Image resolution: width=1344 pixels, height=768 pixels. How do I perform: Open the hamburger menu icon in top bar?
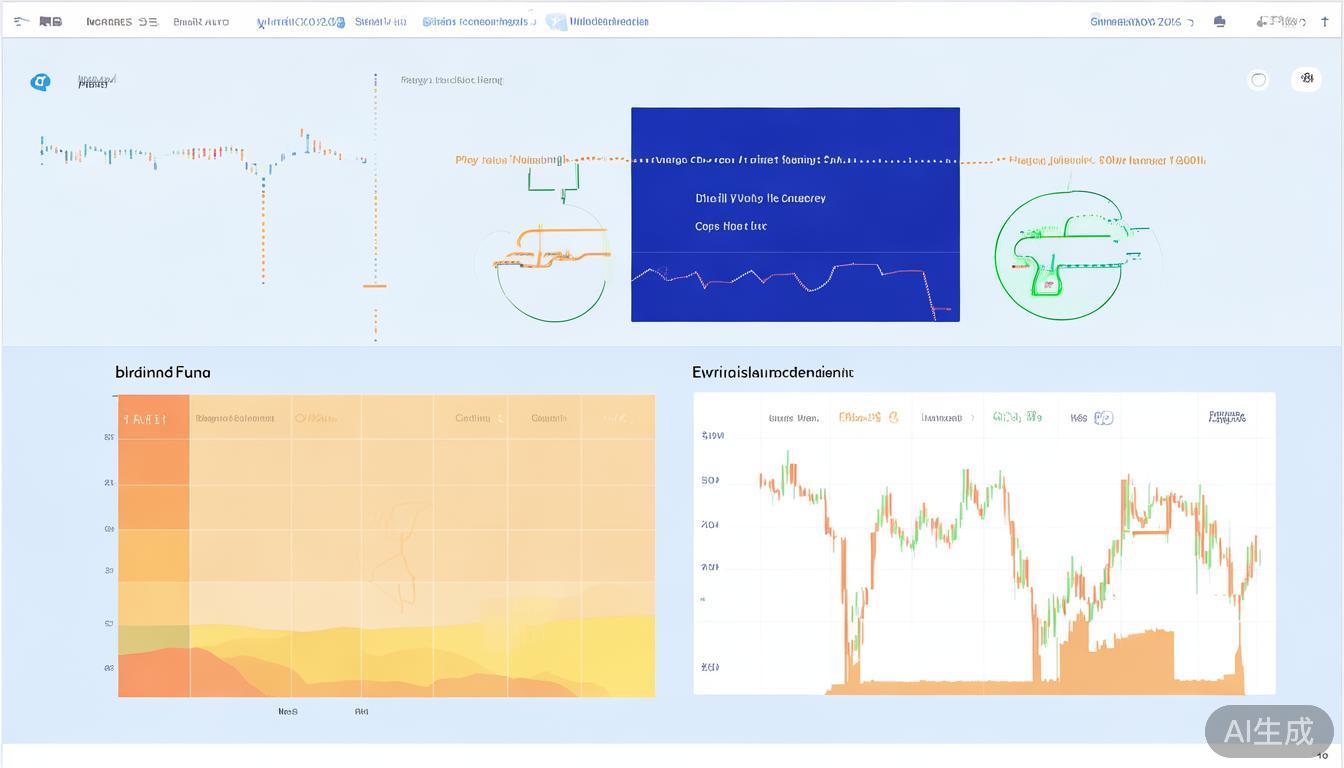(x=21, y=21)
